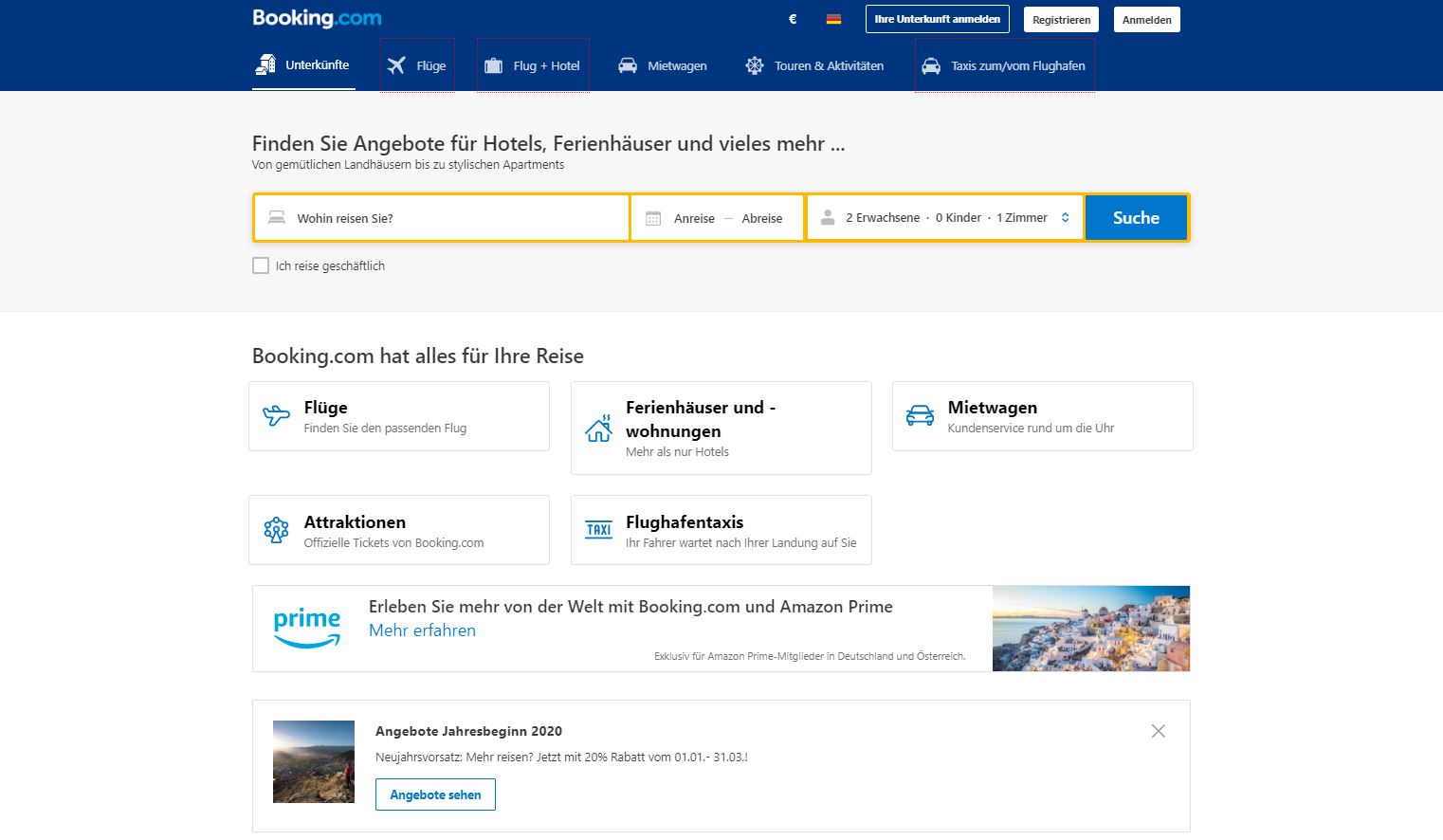Enable the Ich reise geschäftlich checkbox

click(x=261, y=265)
